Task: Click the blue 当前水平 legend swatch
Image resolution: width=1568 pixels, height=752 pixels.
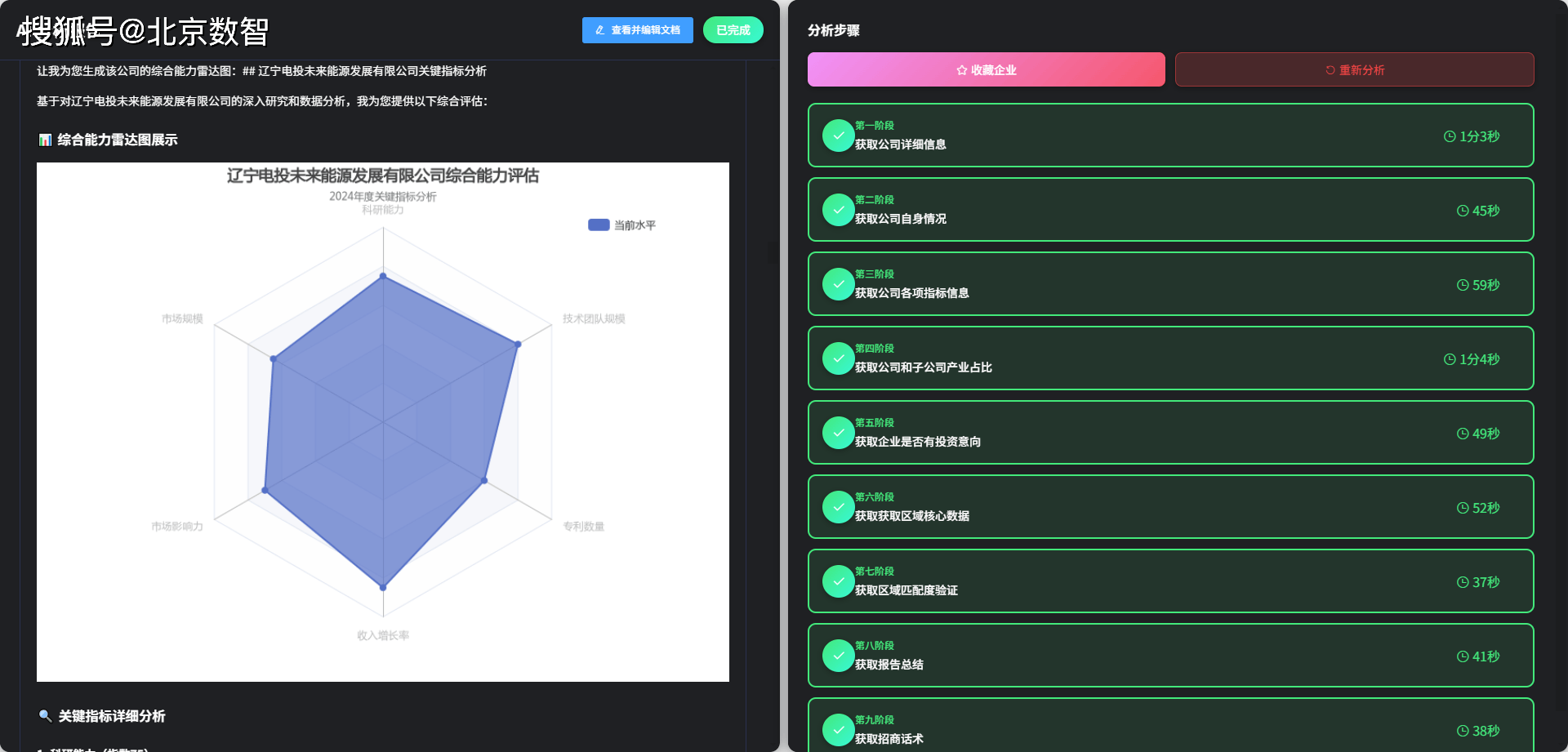Action: point(599,225)
